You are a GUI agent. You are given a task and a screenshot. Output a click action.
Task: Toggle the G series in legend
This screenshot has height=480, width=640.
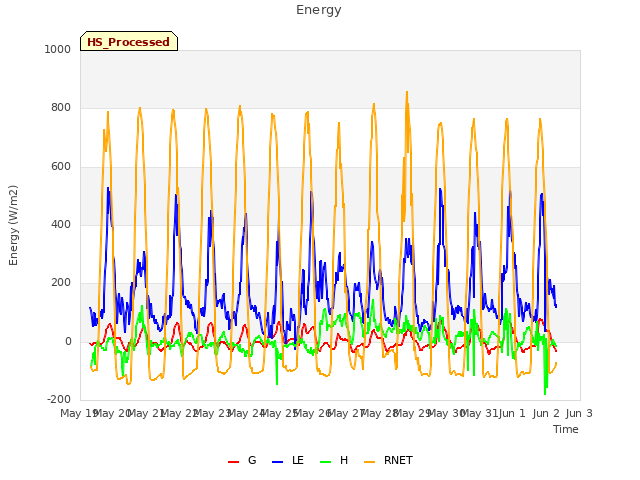pyautogui.click(x=242, y=460)
